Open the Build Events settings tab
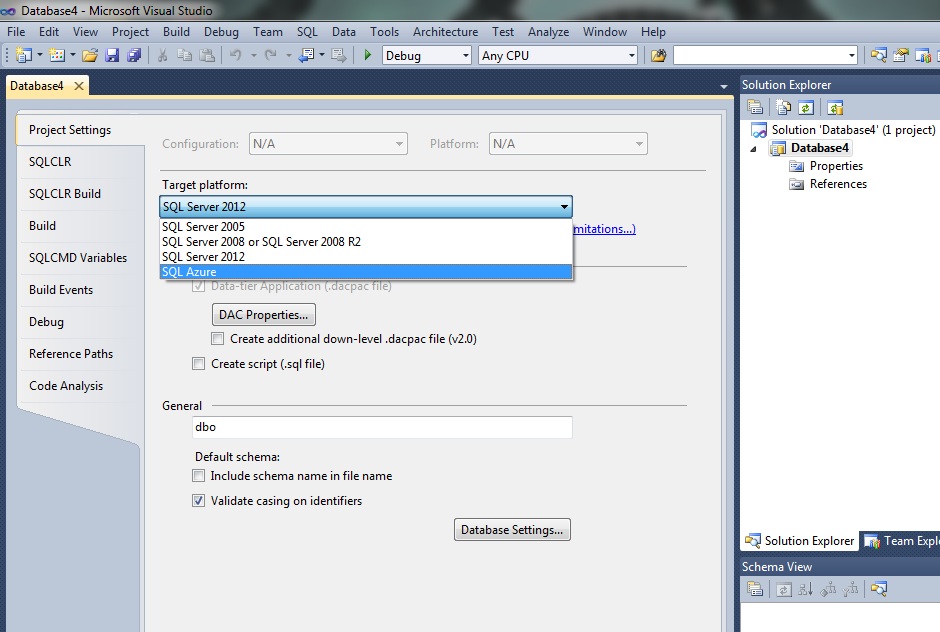940x632 pixels. pos(61,290)
